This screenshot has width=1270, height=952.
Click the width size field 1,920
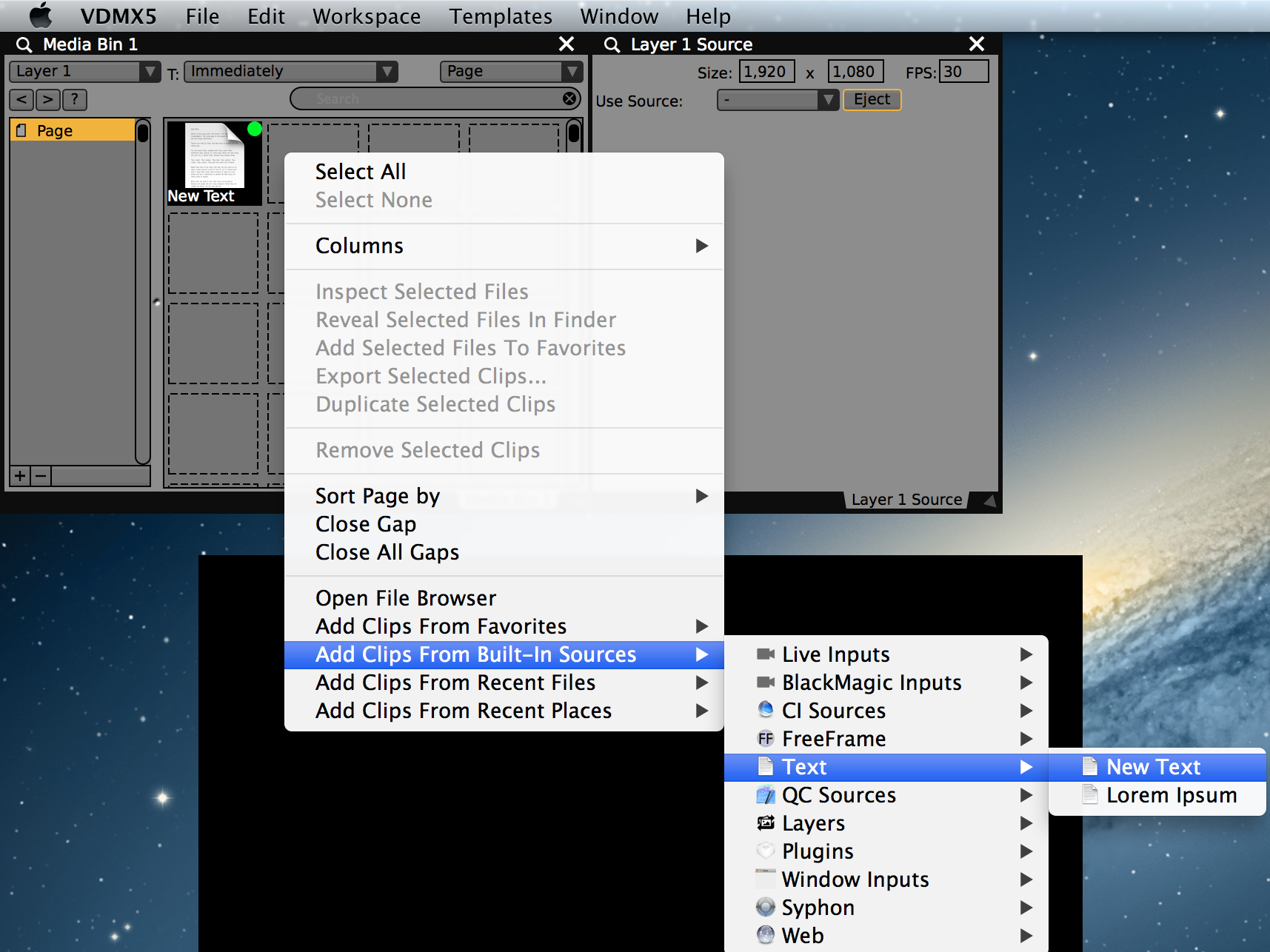767,72
